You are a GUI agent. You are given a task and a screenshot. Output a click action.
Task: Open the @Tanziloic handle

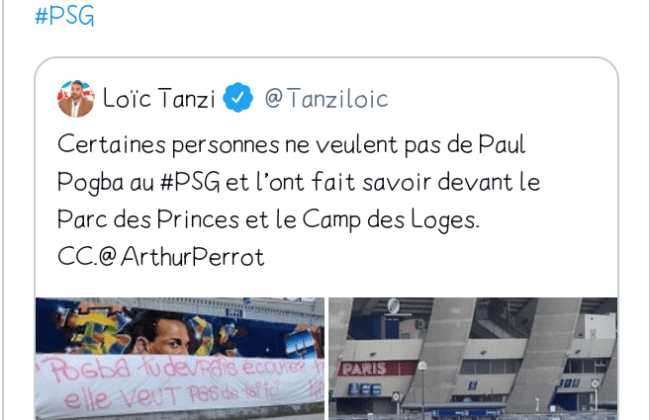coord(326,99)
